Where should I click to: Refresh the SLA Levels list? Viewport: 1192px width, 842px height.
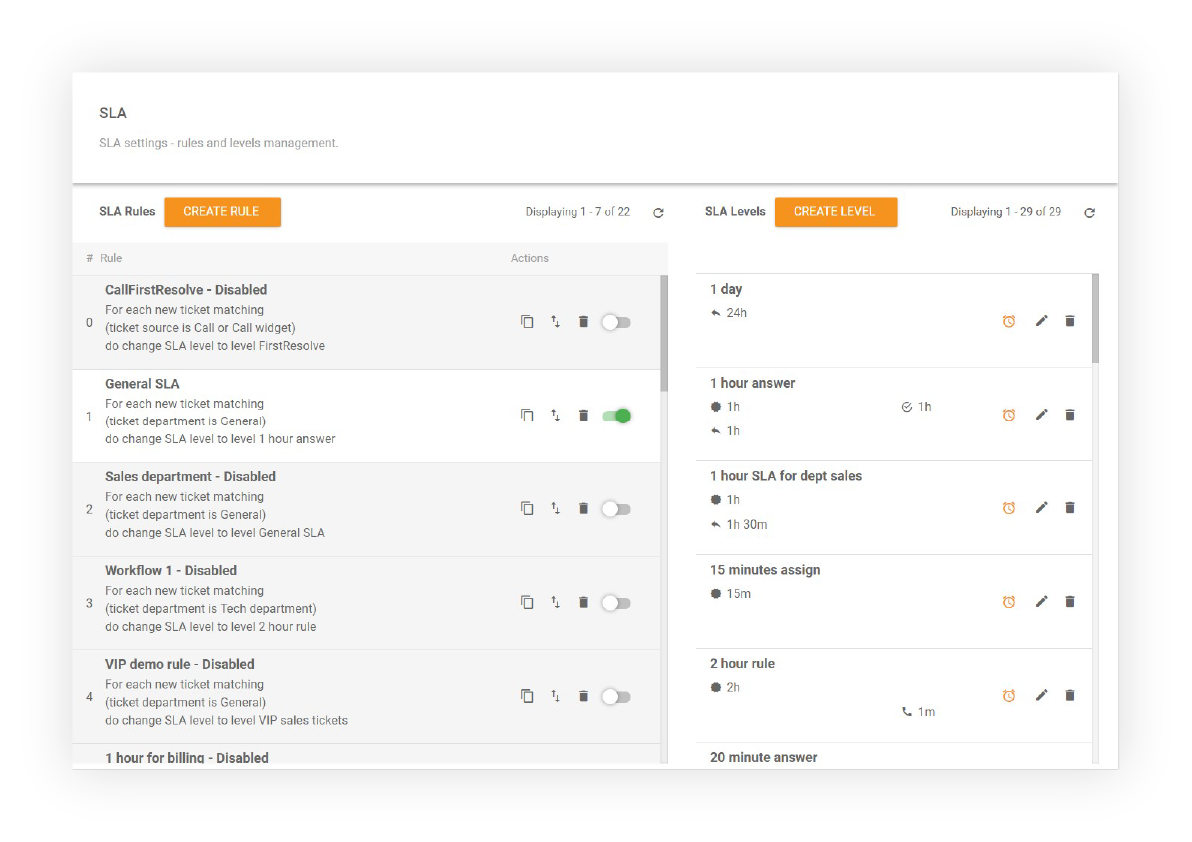click(1089, 212)
